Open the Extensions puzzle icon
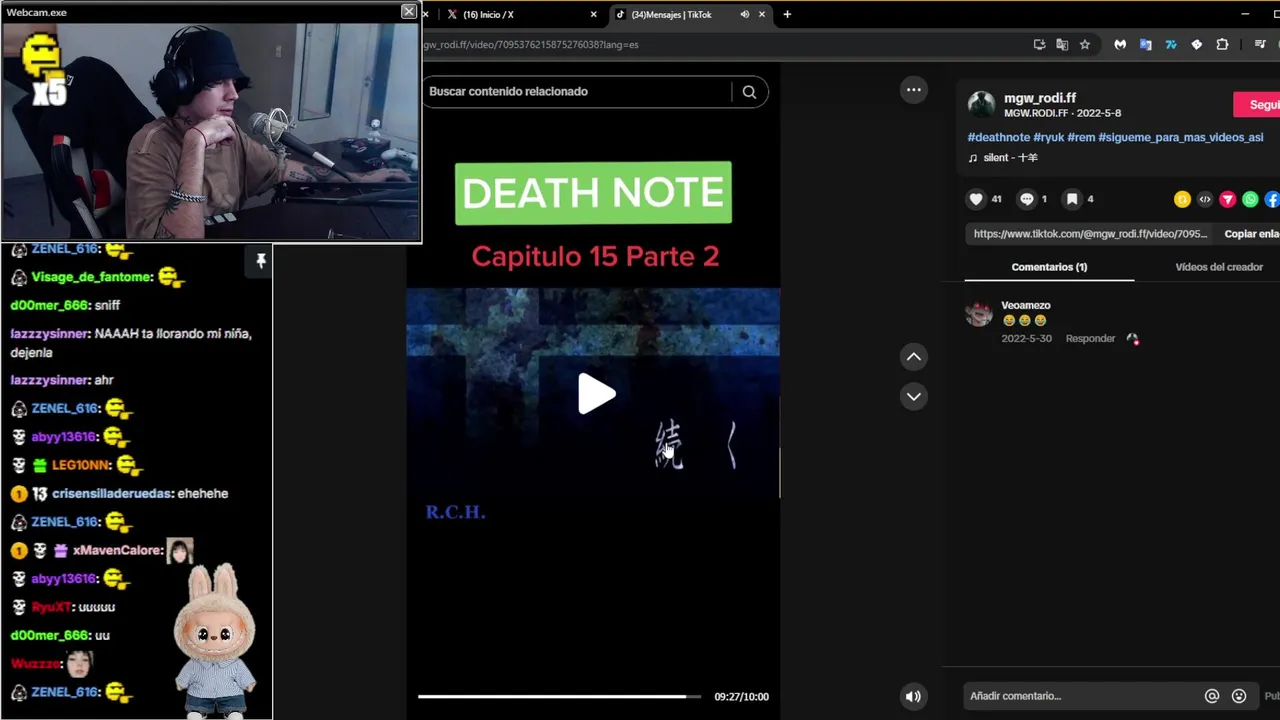Screen dimensions: 1280x720 coord(1222,44)
